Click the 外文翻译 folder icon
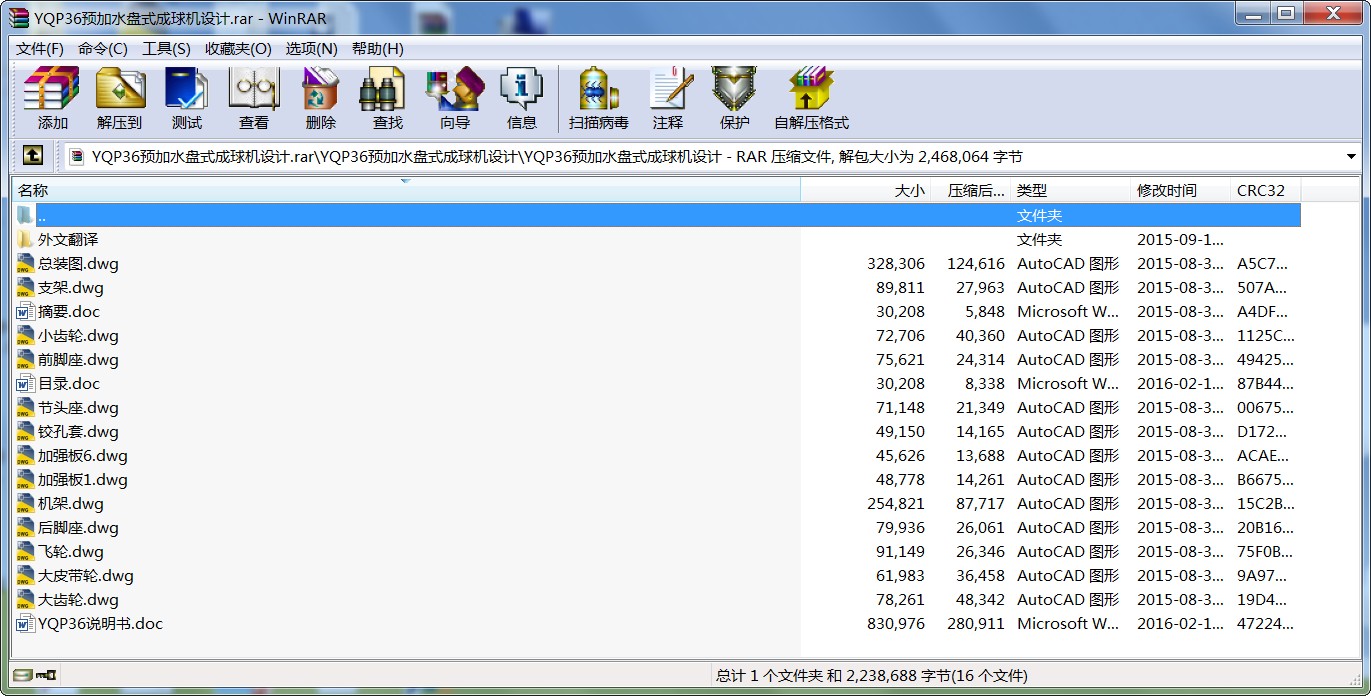Viewport: 1371px width, 696px height. pos(26,240)
